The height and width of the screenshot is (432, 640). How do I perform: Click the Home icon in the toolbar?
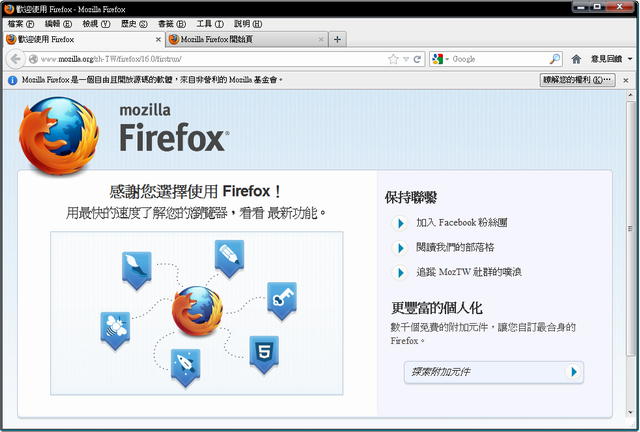pyautogui.click(x=576, y=59)
